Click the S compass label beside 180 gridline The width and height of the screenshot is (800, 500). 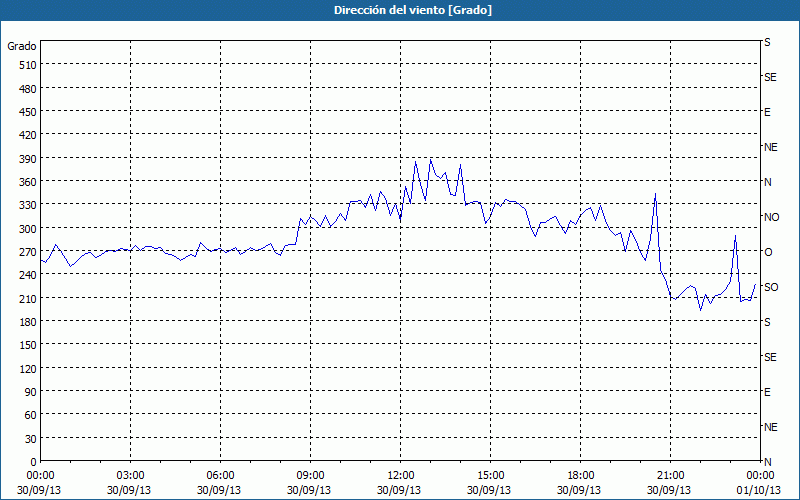767,322
